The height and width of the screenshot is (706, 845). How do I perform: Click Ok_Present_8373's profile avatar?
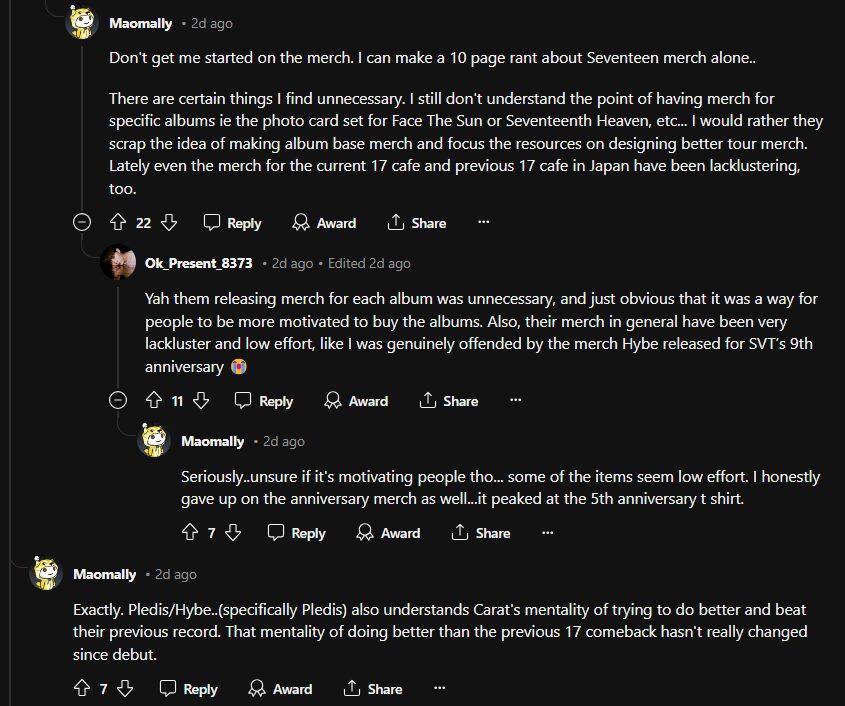(119, 263)
